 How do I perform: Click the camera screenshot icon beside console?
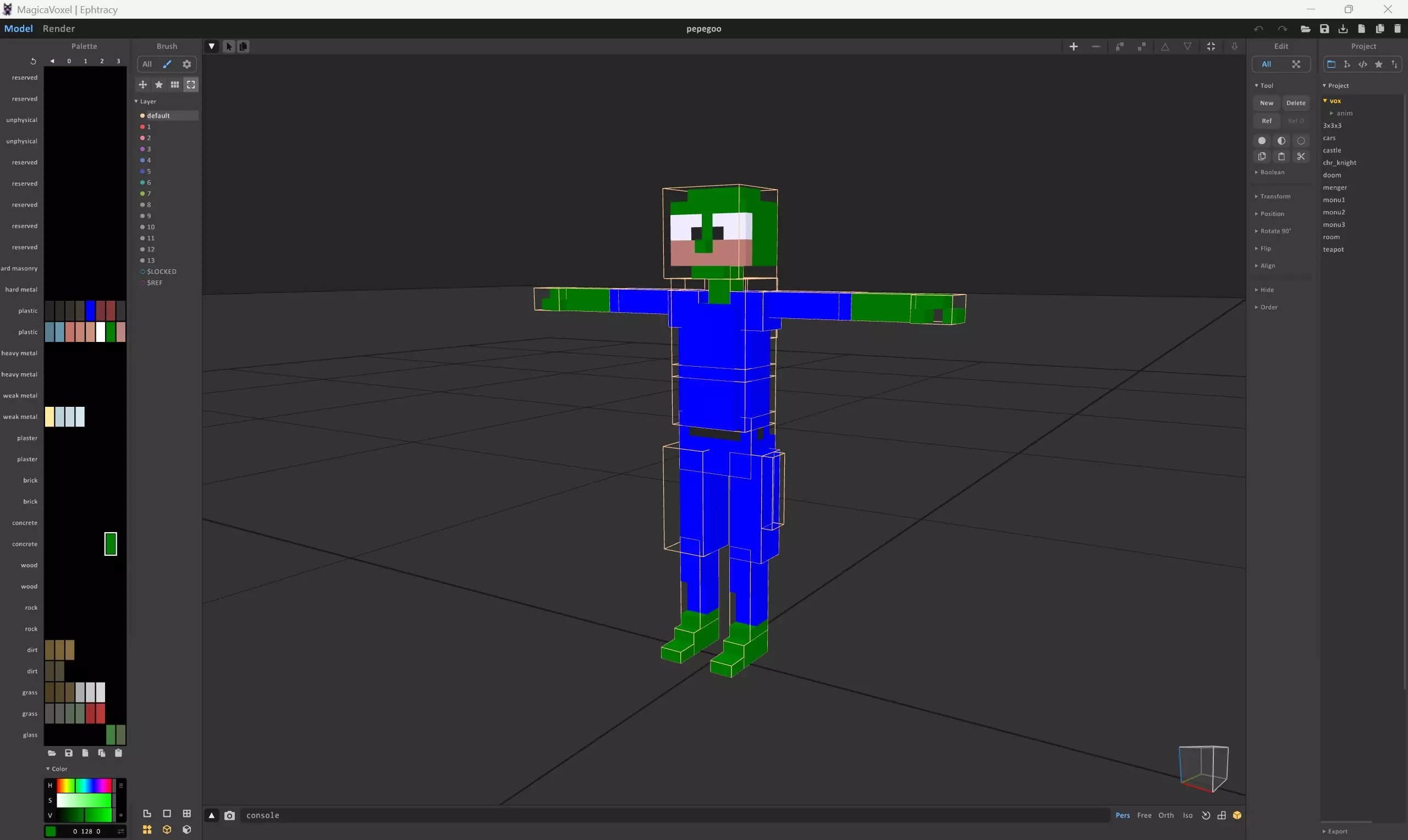(229, 815)
